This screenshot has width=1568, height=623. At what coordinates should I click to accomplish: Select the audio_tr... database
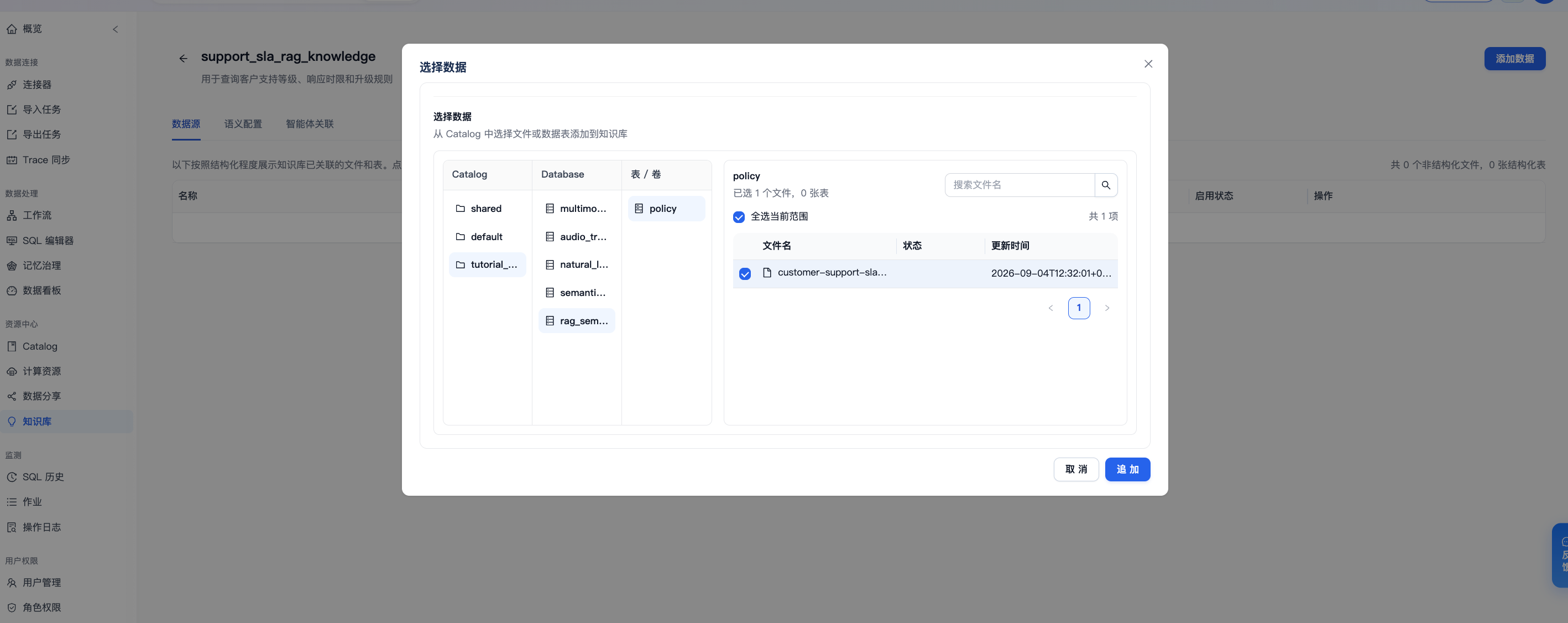pyautogui.click(x=577, y=237)
